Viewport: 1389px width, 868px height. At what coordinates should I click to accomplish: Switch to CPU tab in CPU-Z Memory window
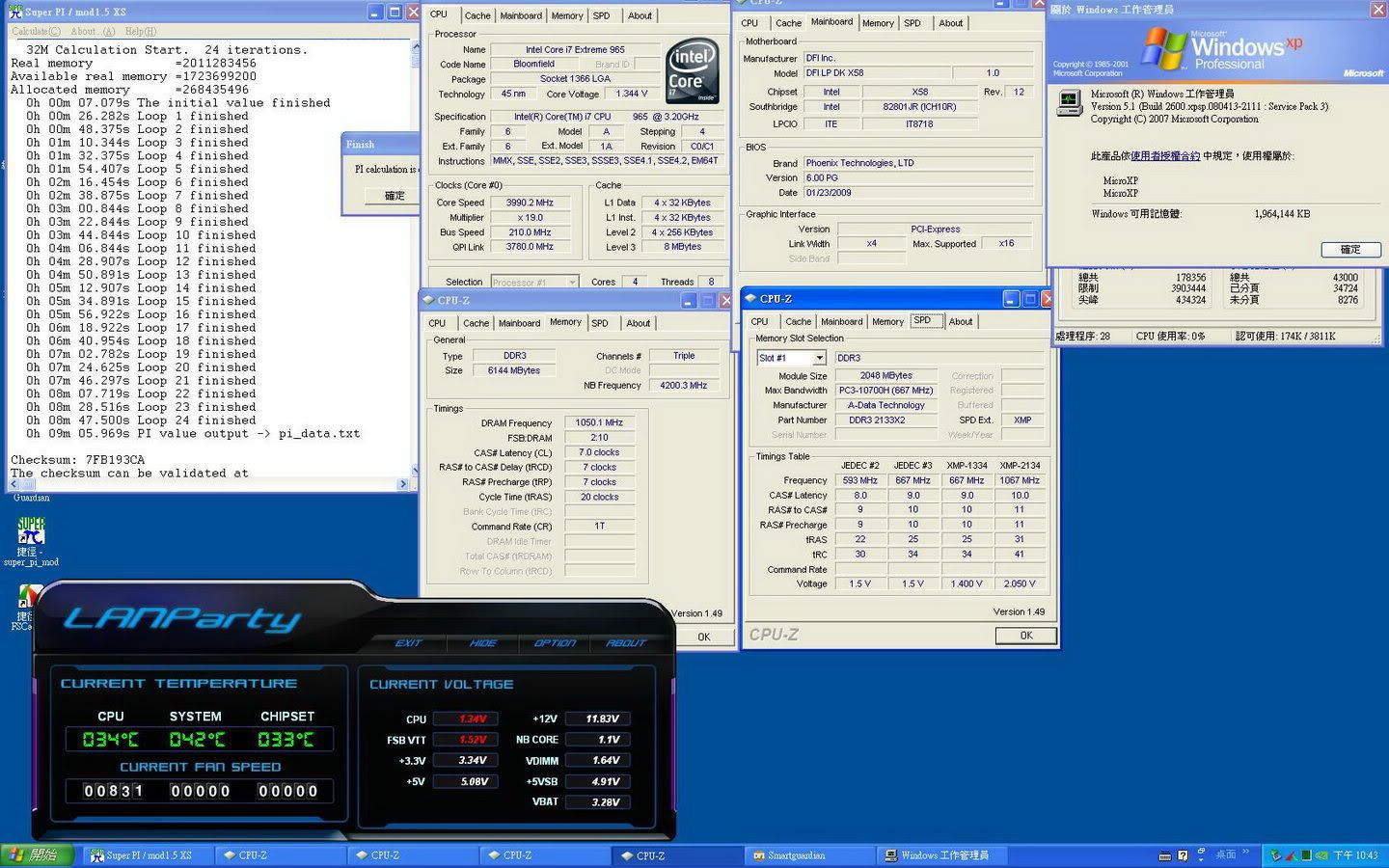click(x=437, y=323)
